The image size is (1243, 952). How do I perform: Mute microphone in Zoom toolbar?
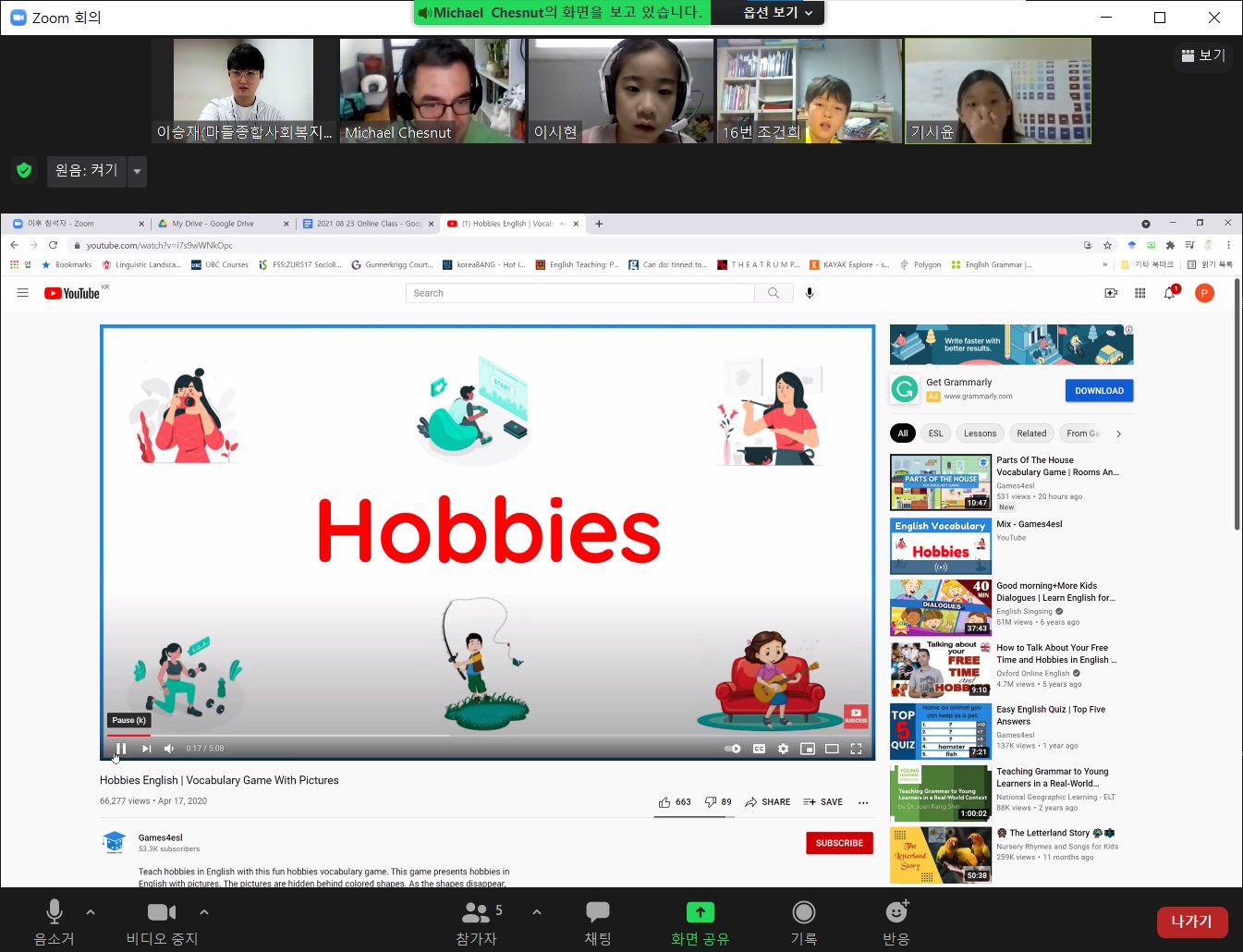(x=55, y=913)
